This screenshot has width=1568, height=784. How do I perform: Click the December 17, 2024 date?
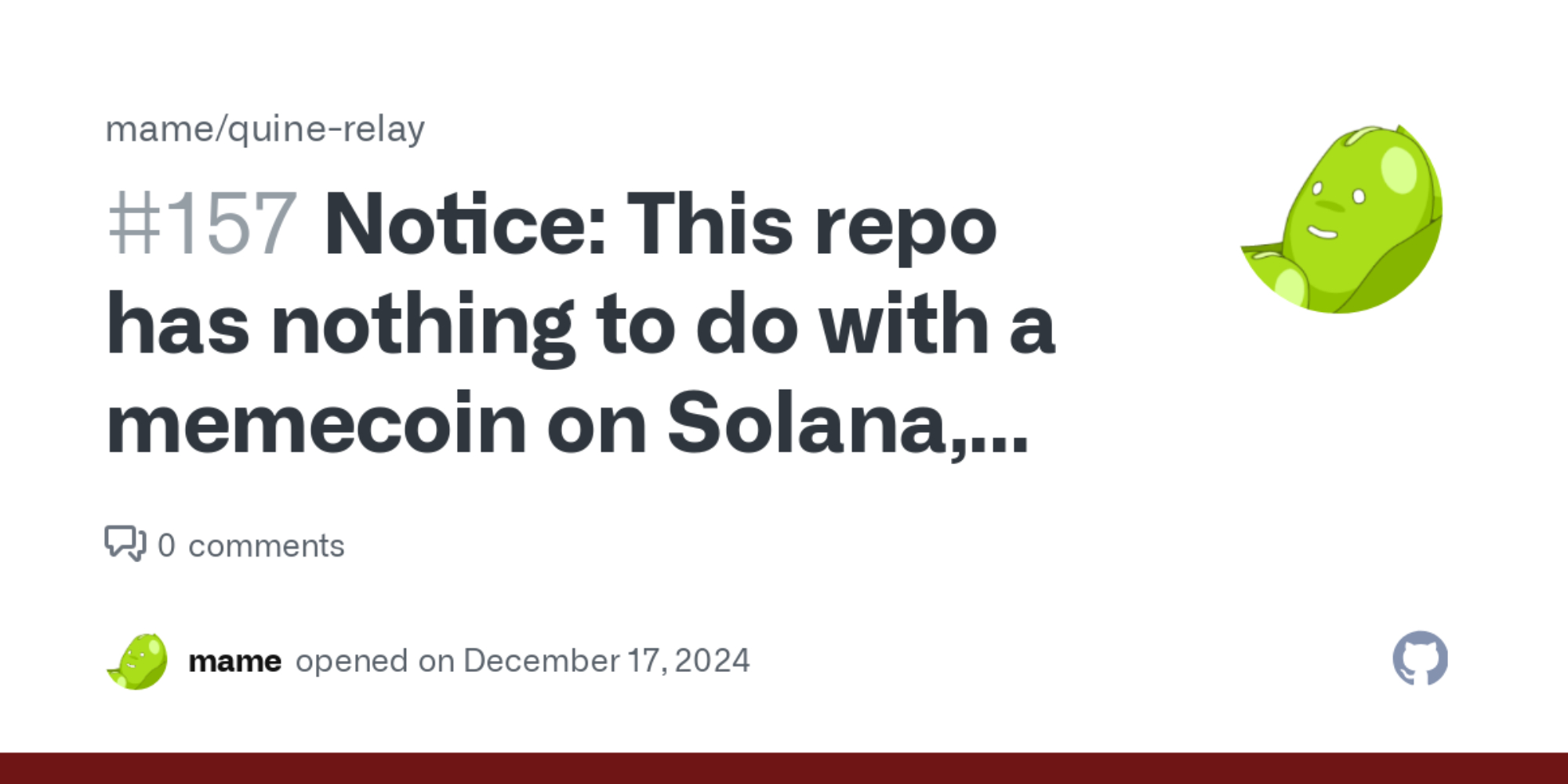606,661
